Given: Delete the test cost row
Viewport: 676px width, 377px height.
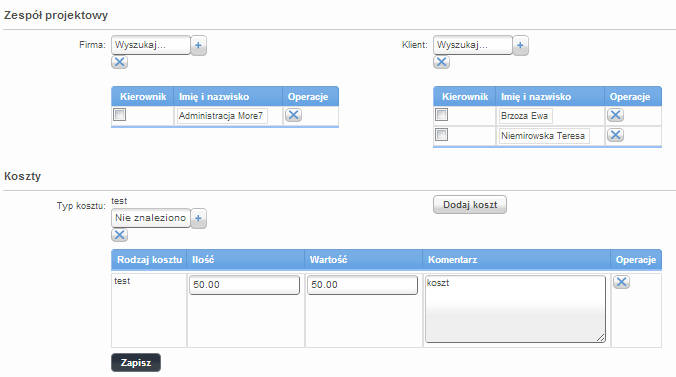Looking at the screenshot, I should 621,282.
